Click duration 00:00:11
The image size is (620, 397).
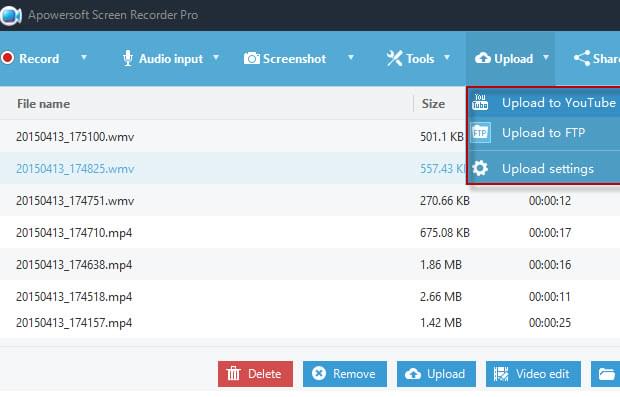(x=550, y=297)
